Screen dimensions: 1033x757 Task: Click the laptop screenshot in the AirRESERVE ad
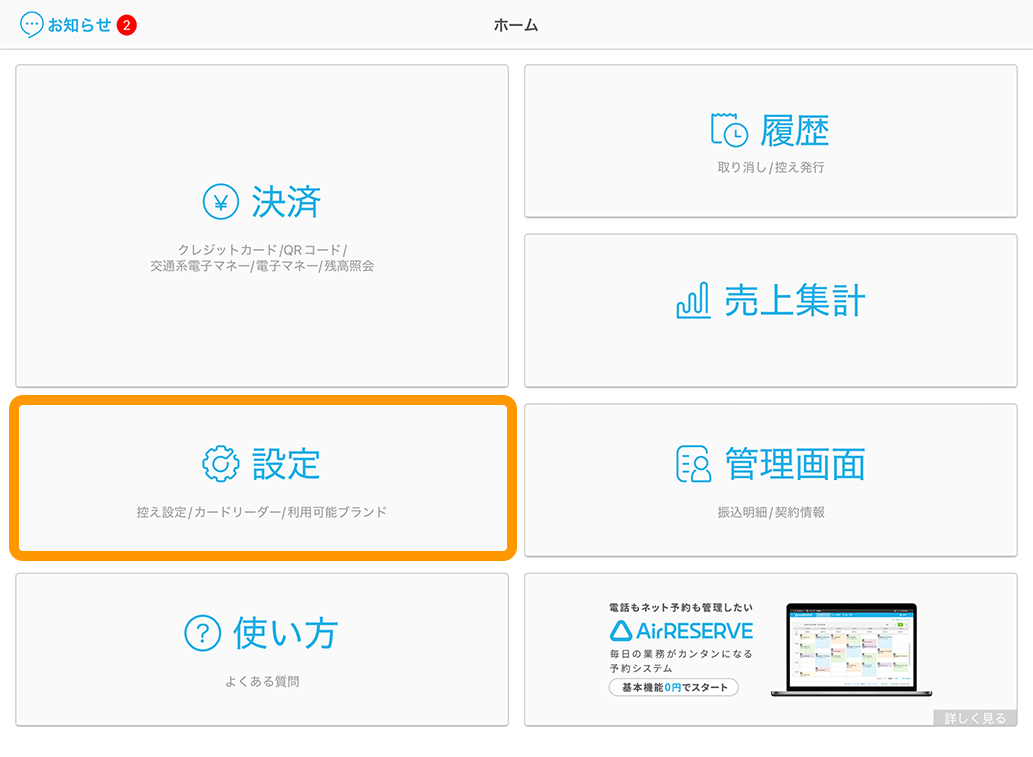click(850, 648)
